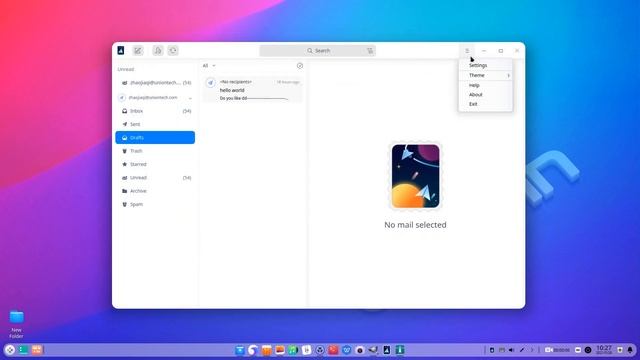
Task: Minimize the Mail window
Action: pos(484,51)
